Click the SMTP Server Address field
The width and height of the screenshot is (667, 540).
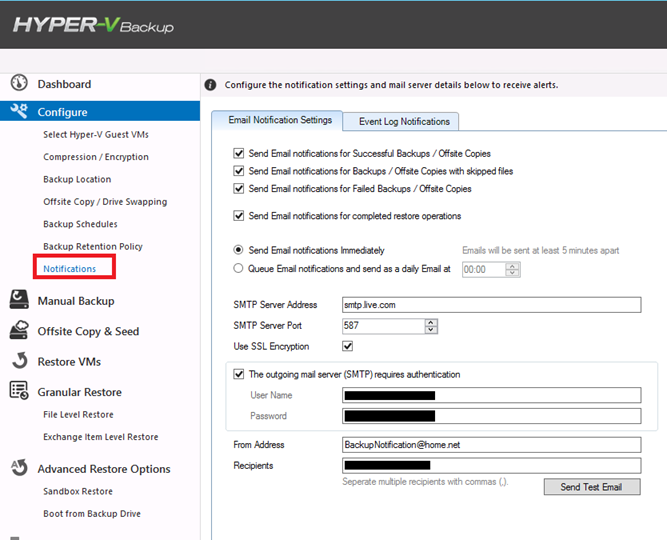(x=491, y=305)
